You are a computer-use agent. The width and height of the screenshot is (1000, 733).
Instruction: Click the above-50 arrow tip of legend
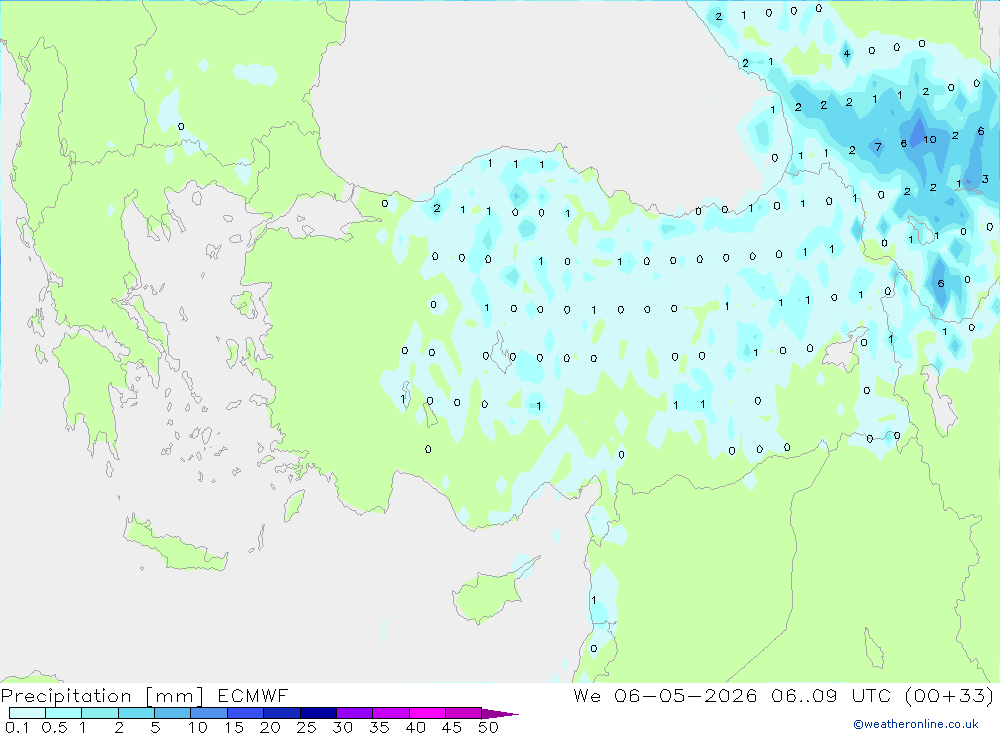499,713
